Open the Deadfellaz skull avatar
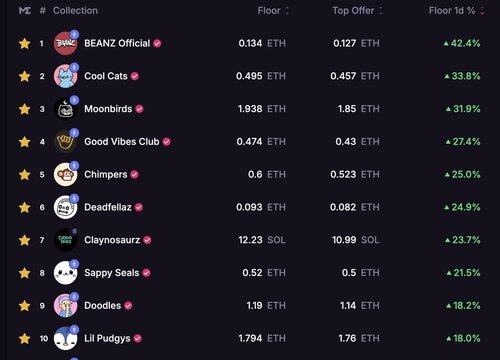The image size is (500, 360). [x=66, y=207]
